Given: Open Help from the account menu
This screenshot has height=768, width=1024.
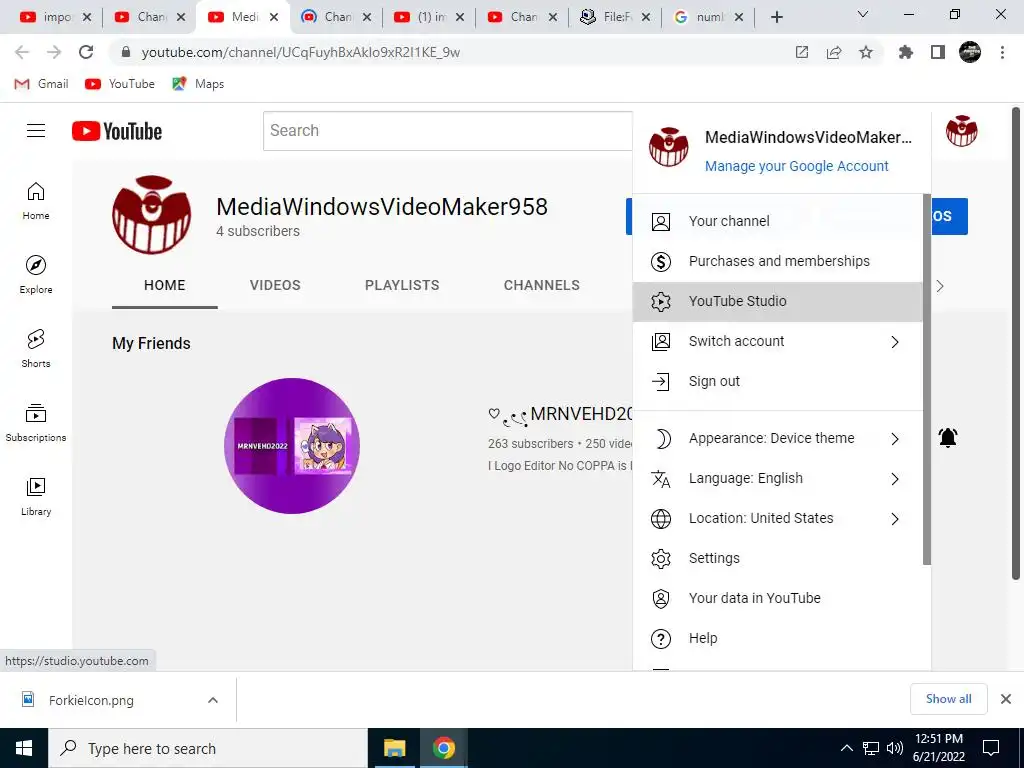Looking at the screenshot, I should click(x=777, y=638).
